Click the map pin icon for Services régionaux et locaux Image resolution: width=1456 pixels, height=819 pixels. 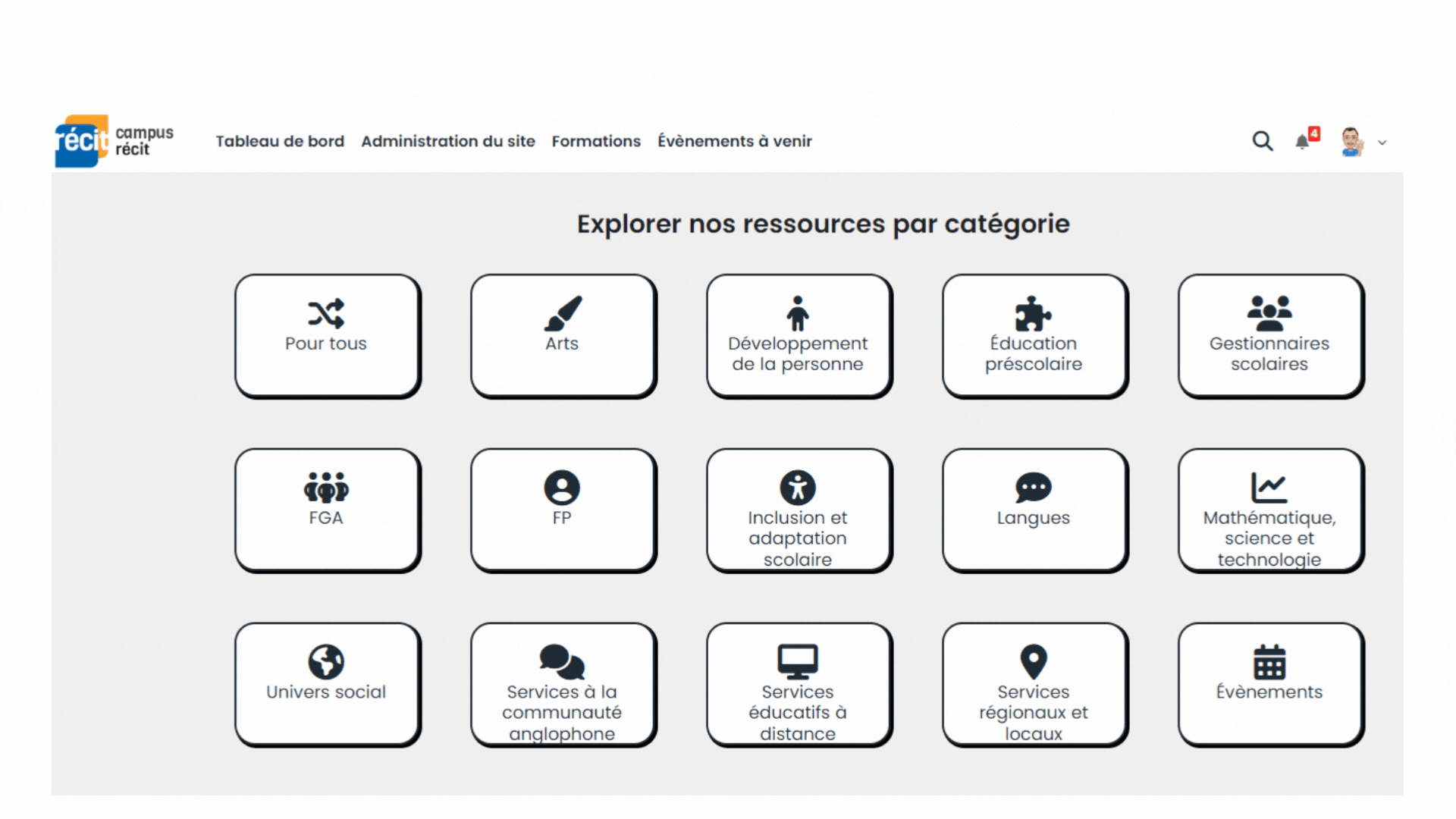1033,661
